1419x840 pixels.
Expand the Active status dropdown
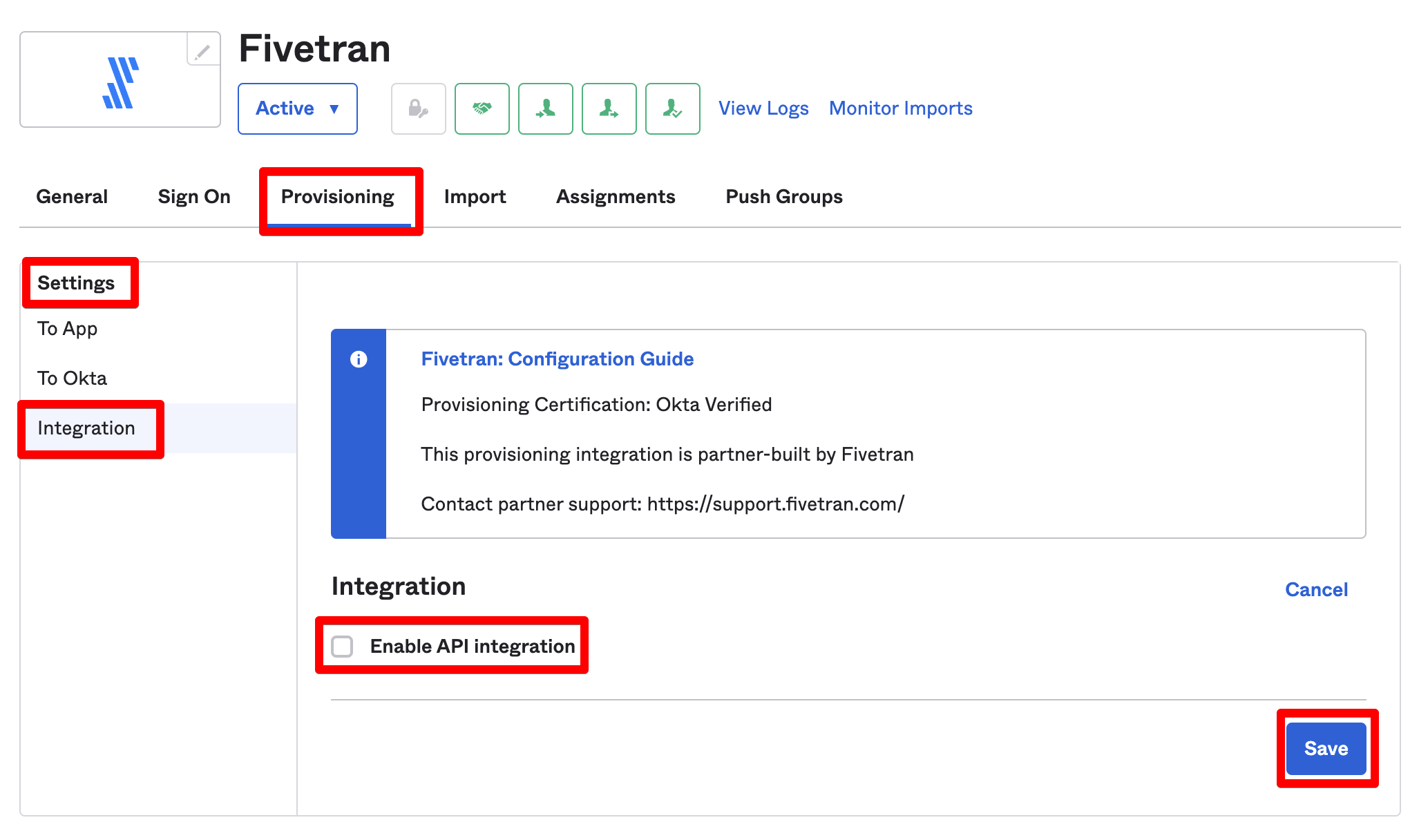coord(331,109)
